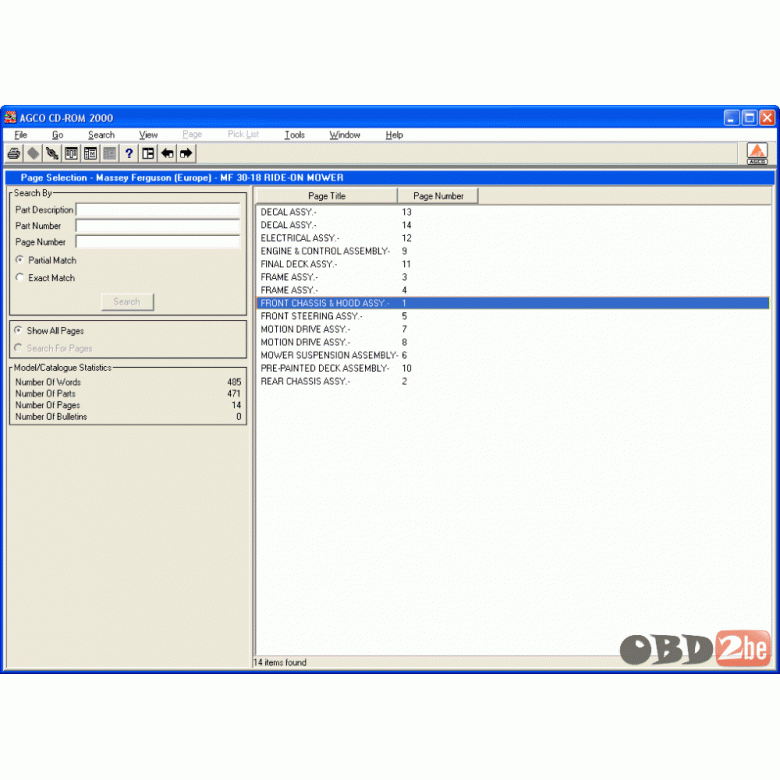This screenshot has height=780, width=780.
Task: Click the model list toolbar icon
Action: coord(91,154)
